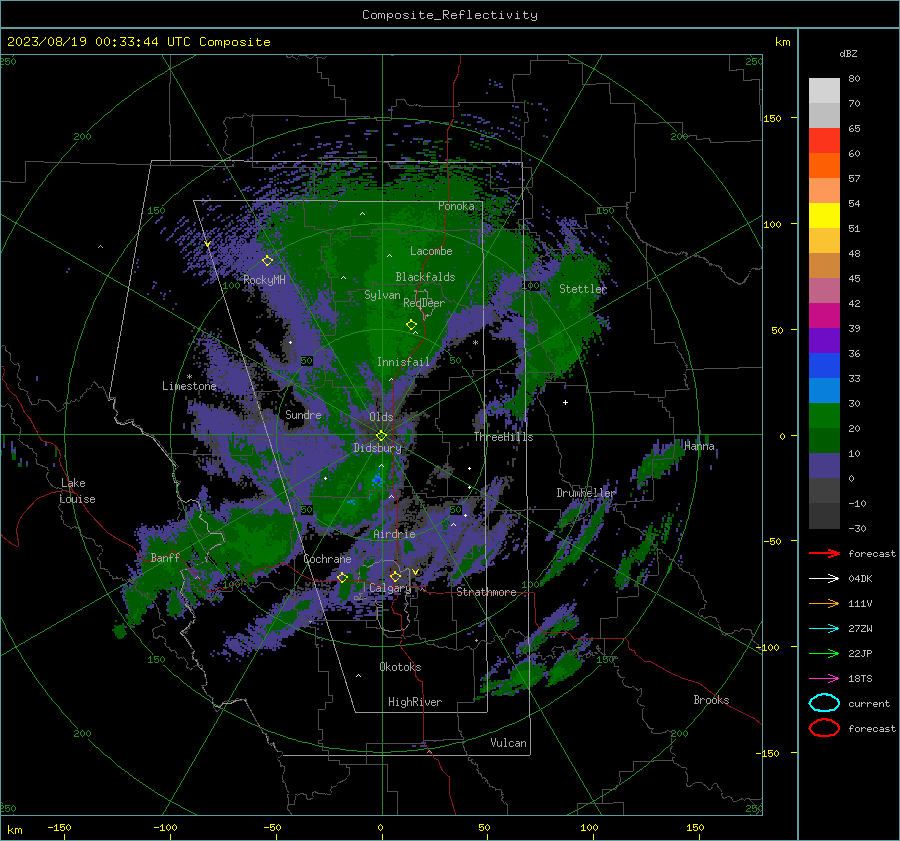The height and width of the screenshot is (841, 900).
Task: Select yellow diamond marker below RedDeer
Action: (411, 325)
